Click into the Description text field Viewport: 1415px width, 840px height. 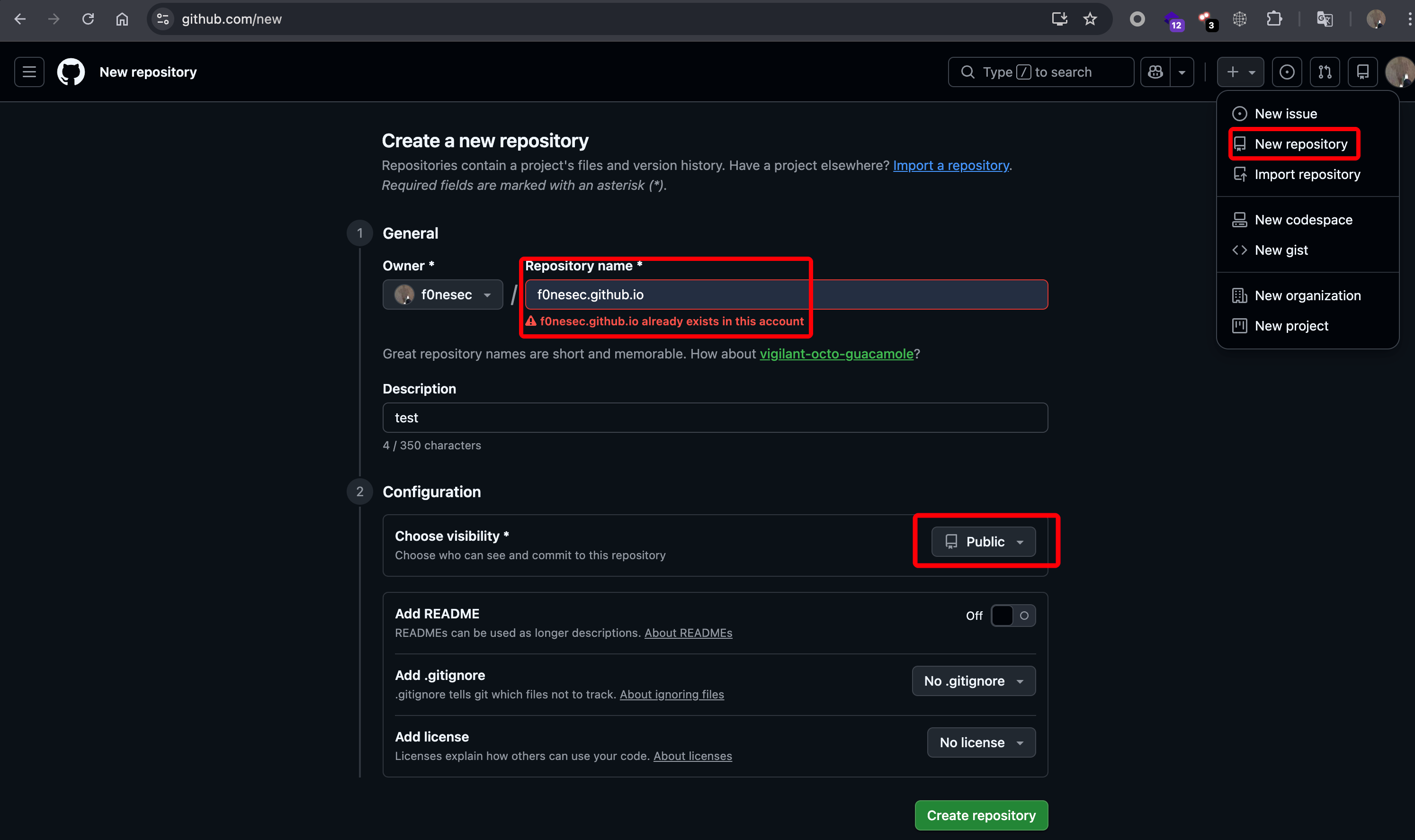[x=714, y=418]
